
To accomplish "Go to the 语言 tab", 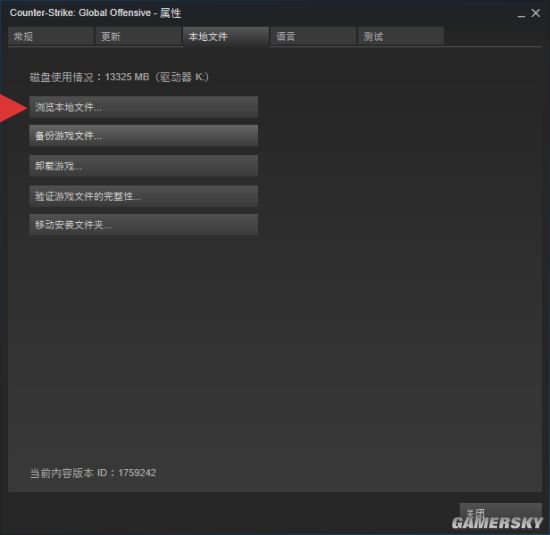I will pyautogui.click(x=313, y=36).
